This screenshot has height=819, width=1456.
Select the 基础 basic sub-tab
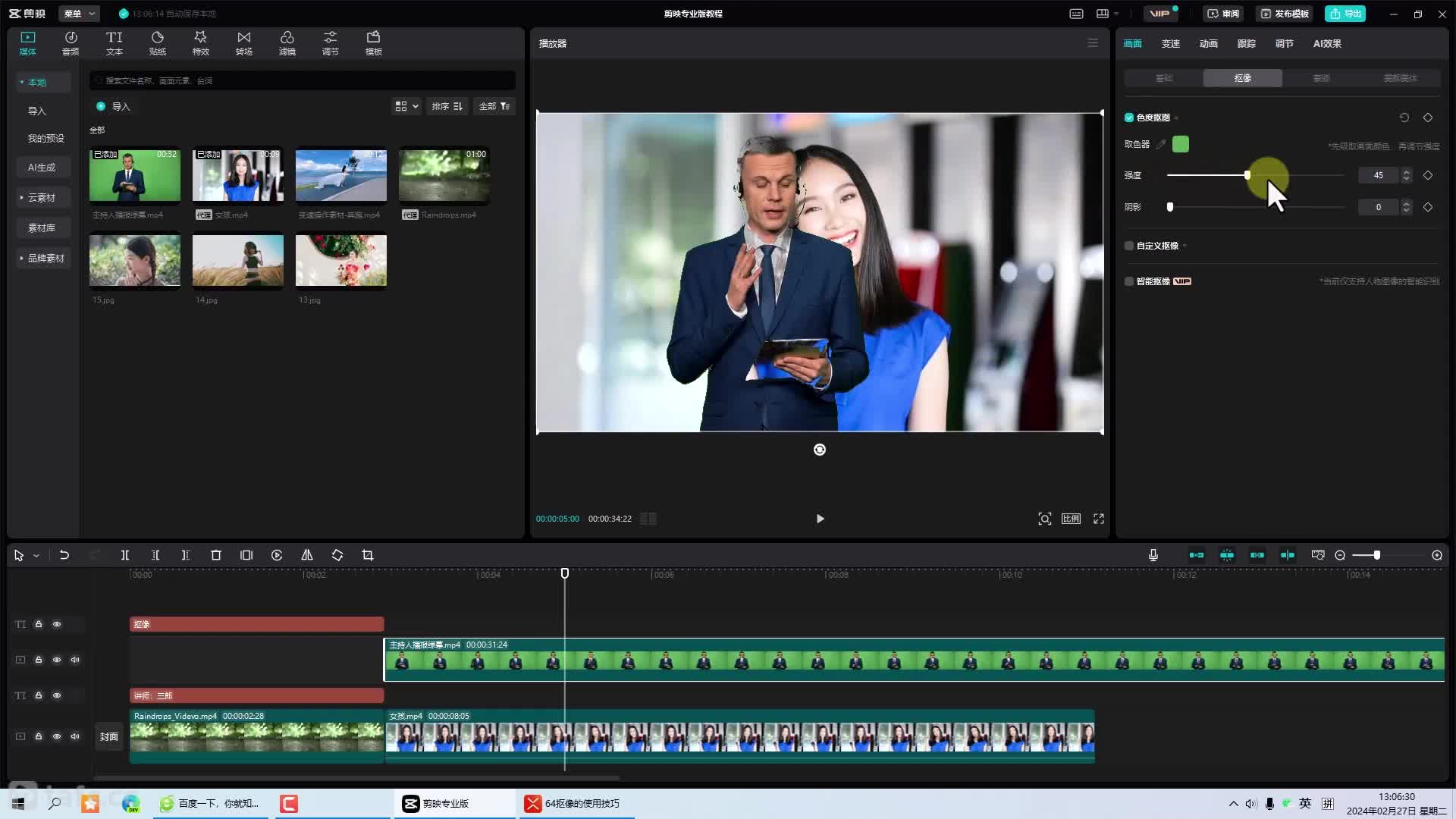[1164, 78]
